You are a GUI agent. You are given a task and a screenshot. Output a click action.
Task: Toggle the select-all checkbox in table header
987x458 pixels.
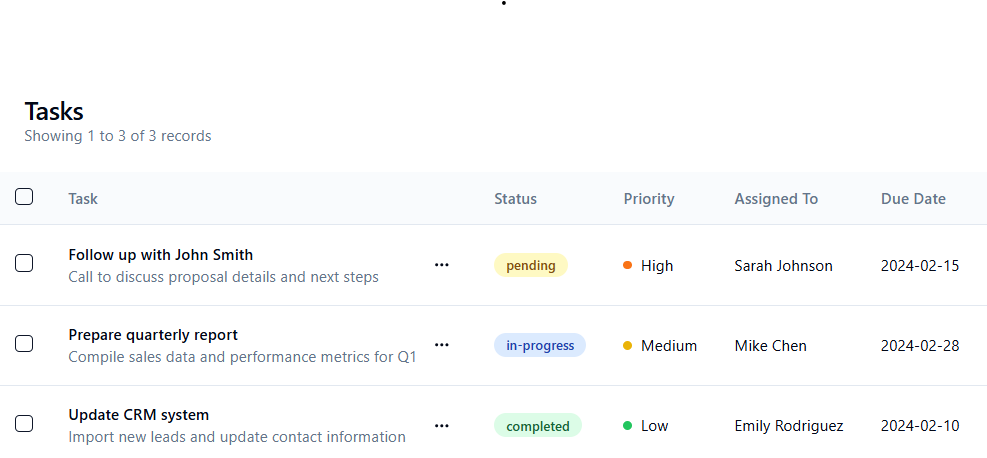point(24,197)
